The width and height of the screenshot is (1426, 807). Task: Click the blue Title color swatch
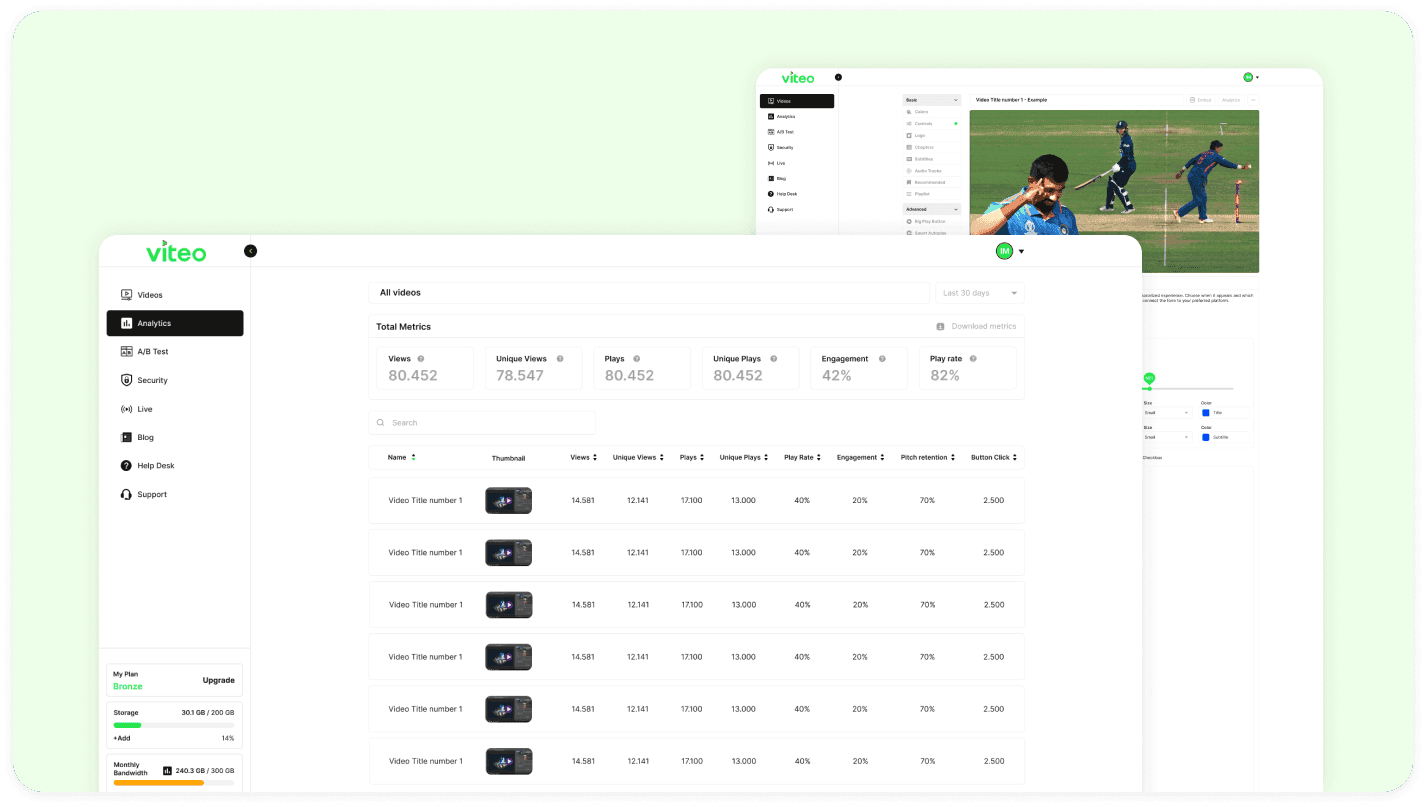point(1205,412)
